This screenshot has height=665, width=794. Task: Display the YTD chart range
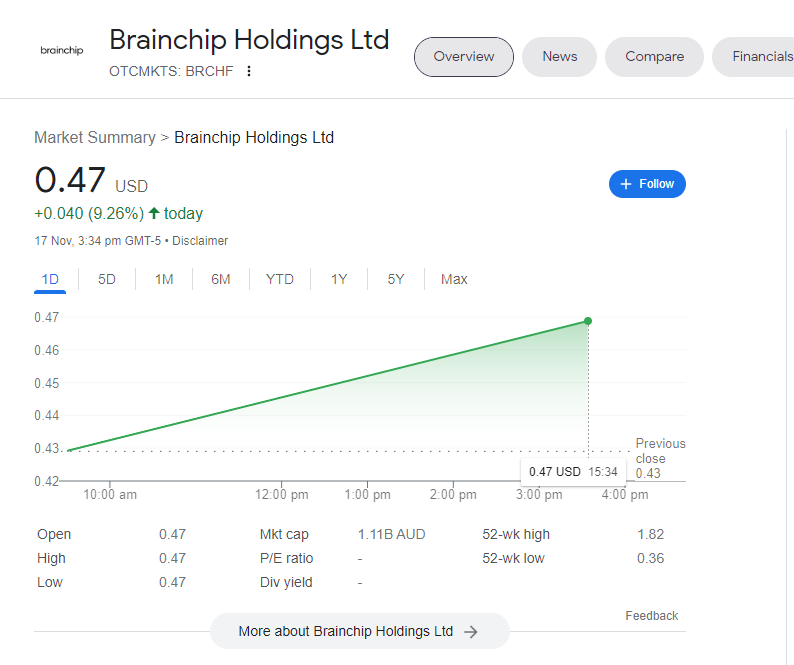point(280,279)
